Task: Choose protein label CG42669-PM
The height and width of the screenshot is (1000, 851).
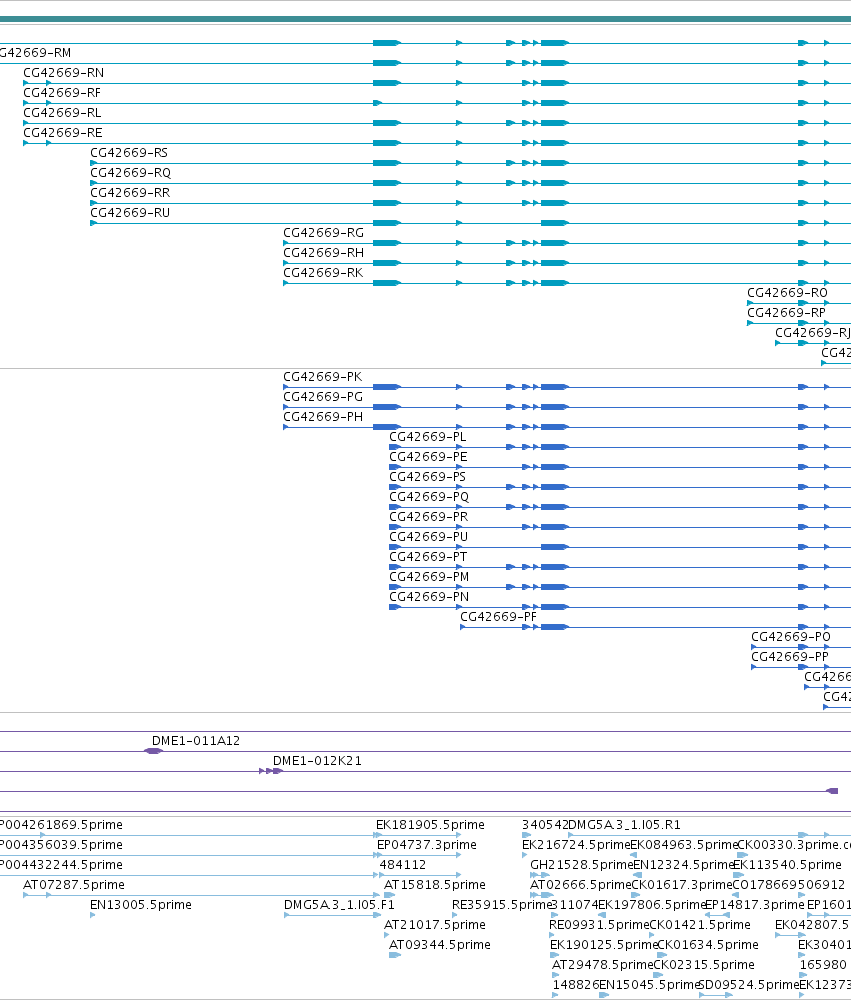Action: tap(429, 577)
